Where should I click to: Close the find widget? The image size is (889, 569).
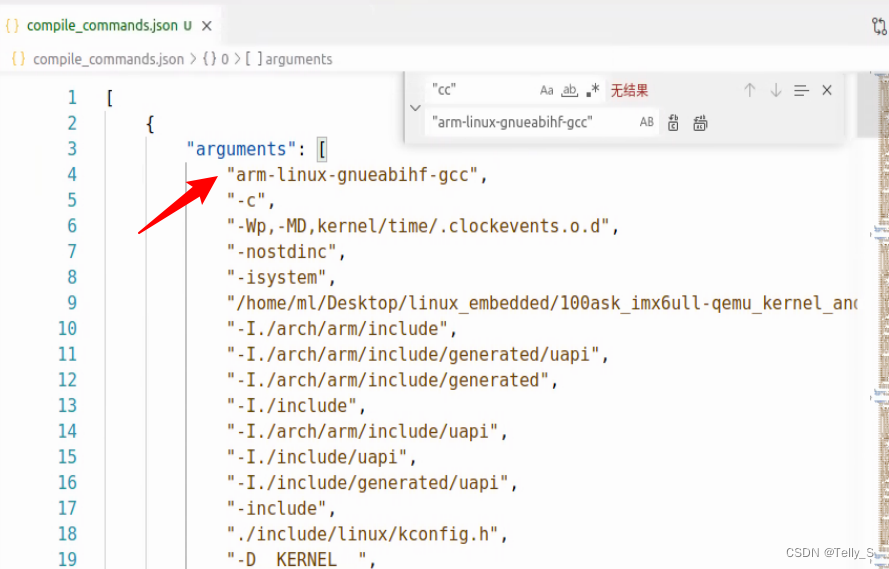pos(827,90)
